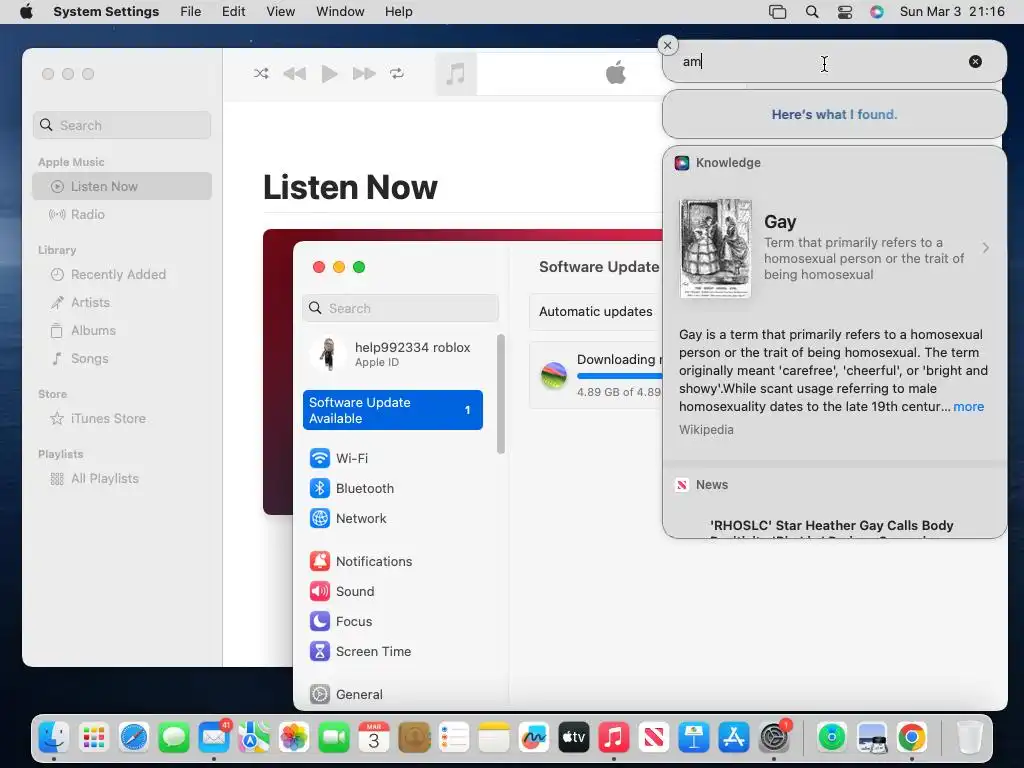
Task: Open Google Chrome from the Dock
Action: [912, 738]
